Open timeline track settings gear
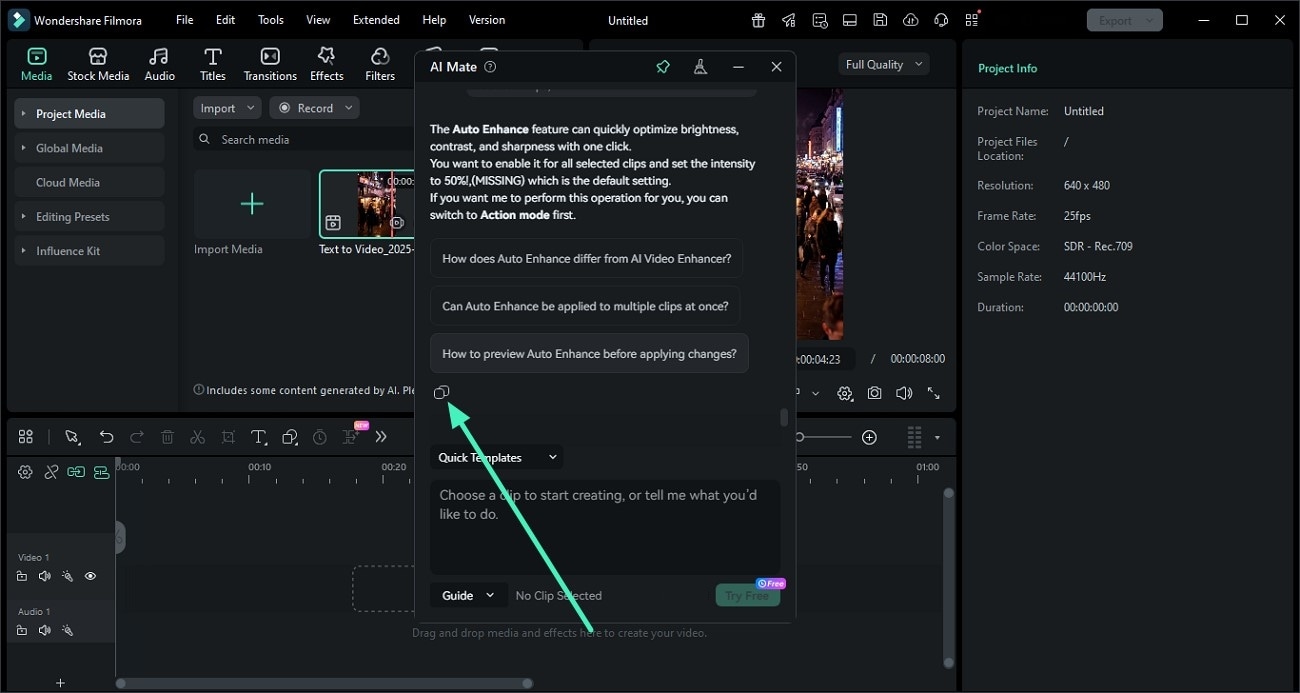Screen dimensions: 1300x693 coord(26,472)
